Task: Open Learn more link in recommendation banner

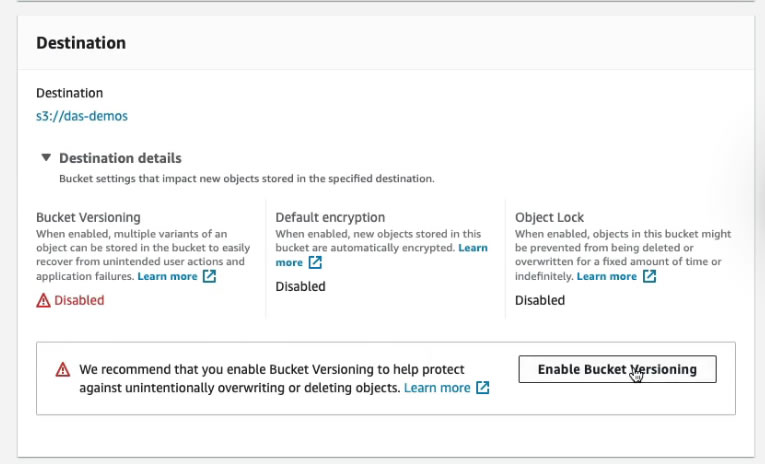Action: (x=436, y=388)
